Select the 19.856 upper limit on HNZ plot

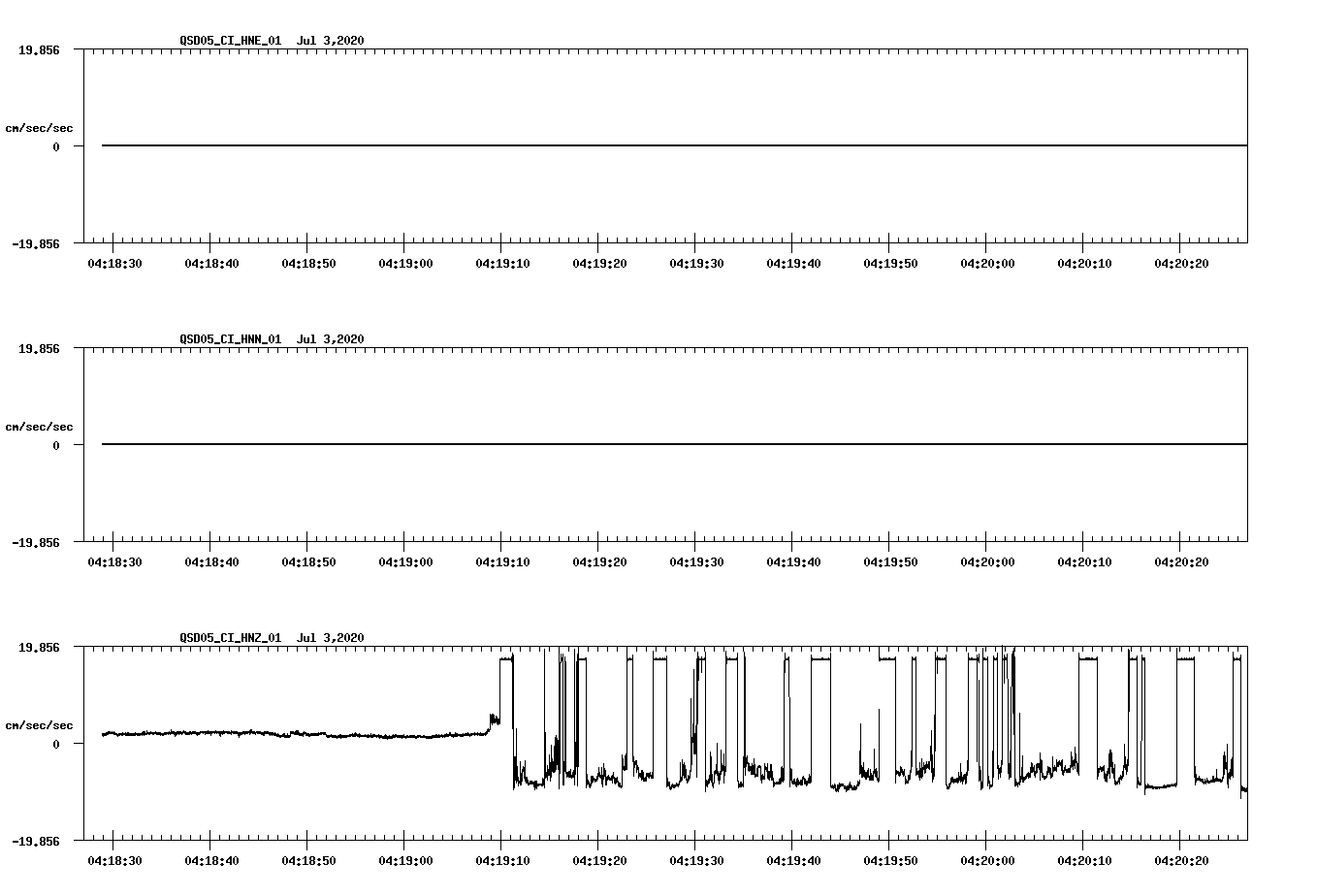[39, 647]
